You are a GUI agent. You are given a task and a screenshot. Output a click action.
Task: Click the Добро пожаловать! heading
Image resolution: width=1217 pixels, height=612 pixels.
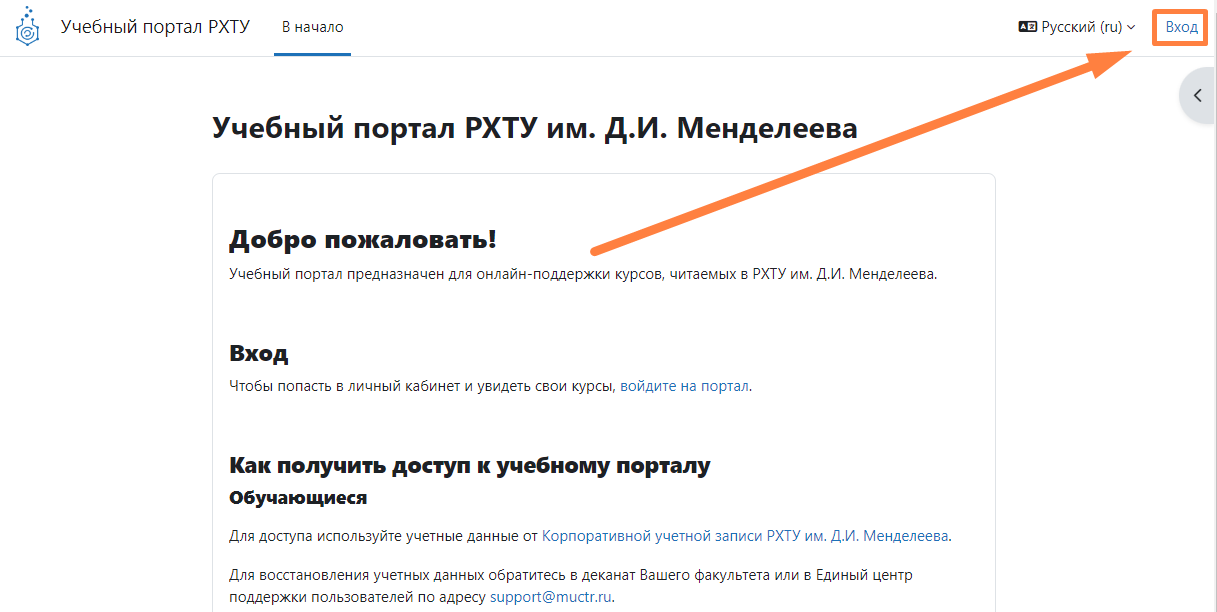(x=362, y=240)
